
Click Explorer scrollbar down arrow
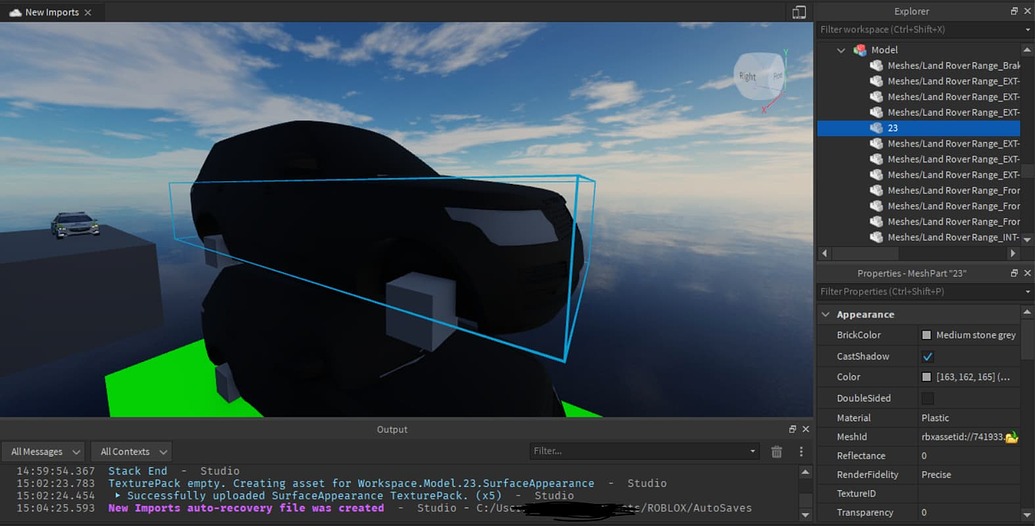(x=1027, y=240)
